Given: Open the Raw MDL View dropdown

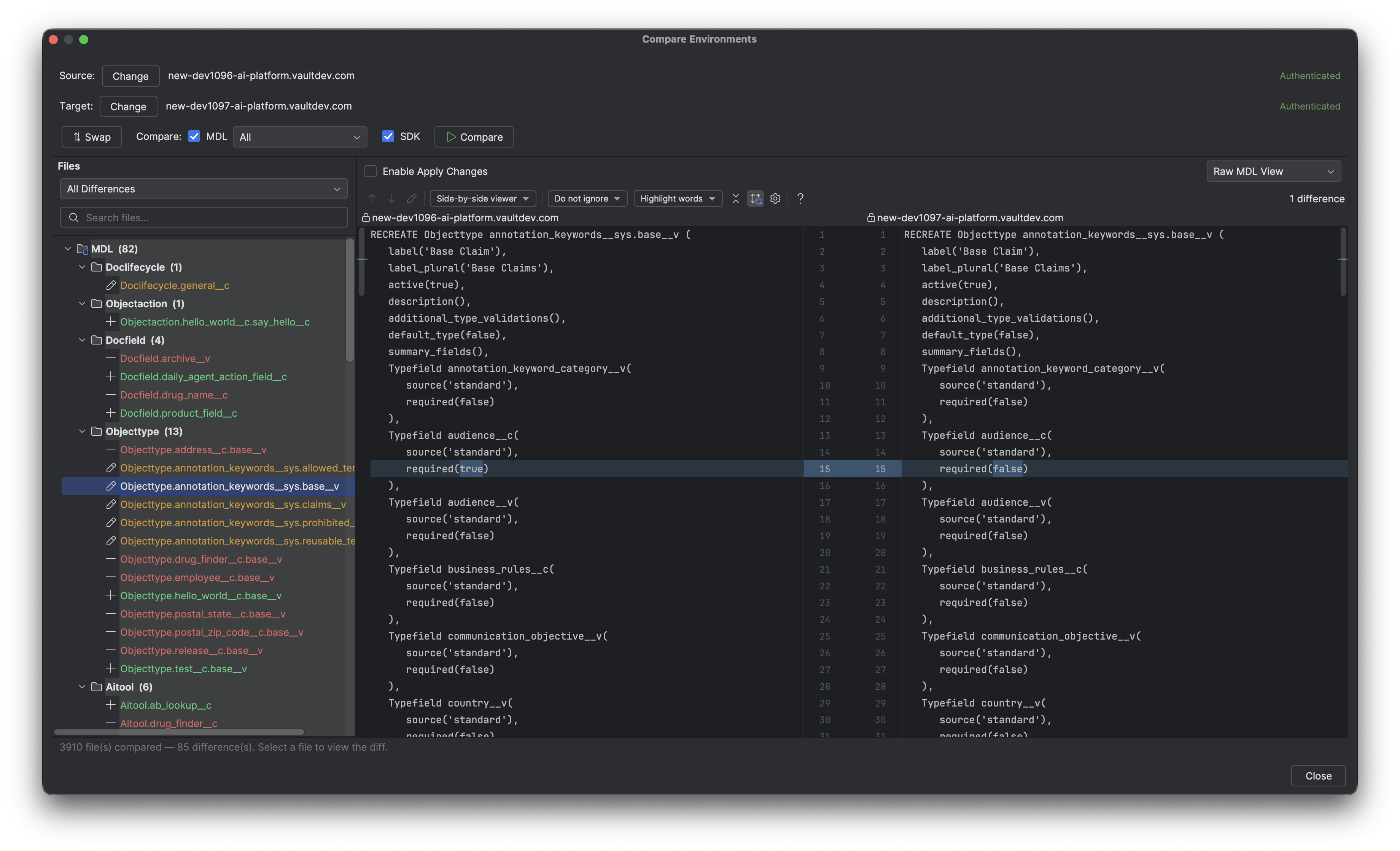Looking at the screenshot, I should pyautogui.click(x=1273, y=171).
